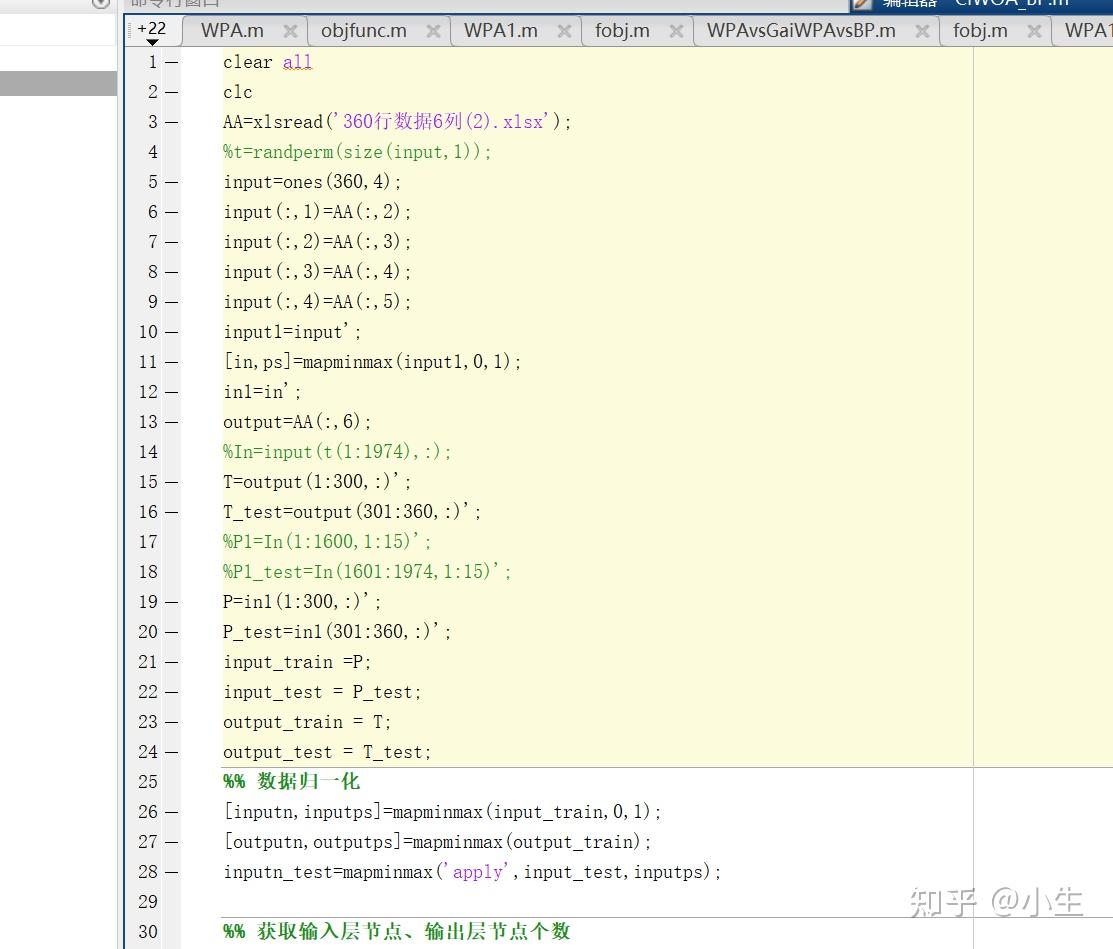Click 'input_train =P;' line

coord(297,662)
